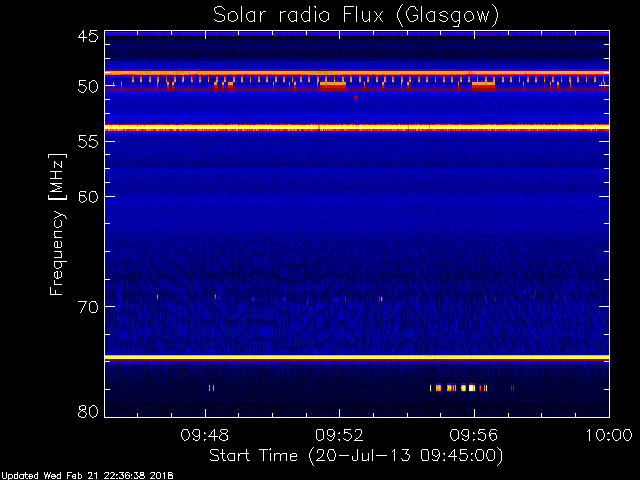The width and height of the screenshot is (640, 480).
Task: Click the '45' frequency tick label
Action: pyautogui.click(x=88, y=36)
